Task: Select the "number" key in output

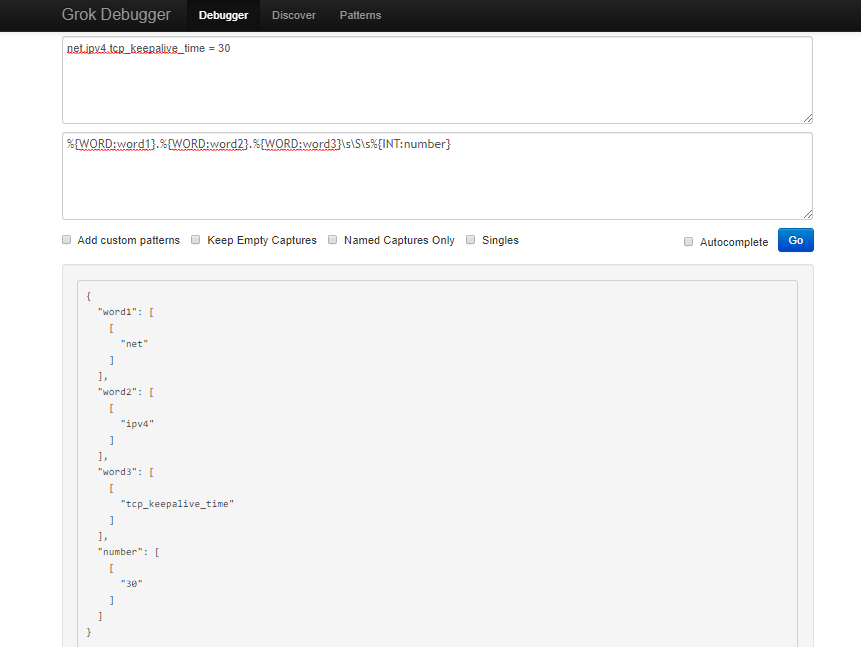Action: pyautogui.click(x=120, y=552)
